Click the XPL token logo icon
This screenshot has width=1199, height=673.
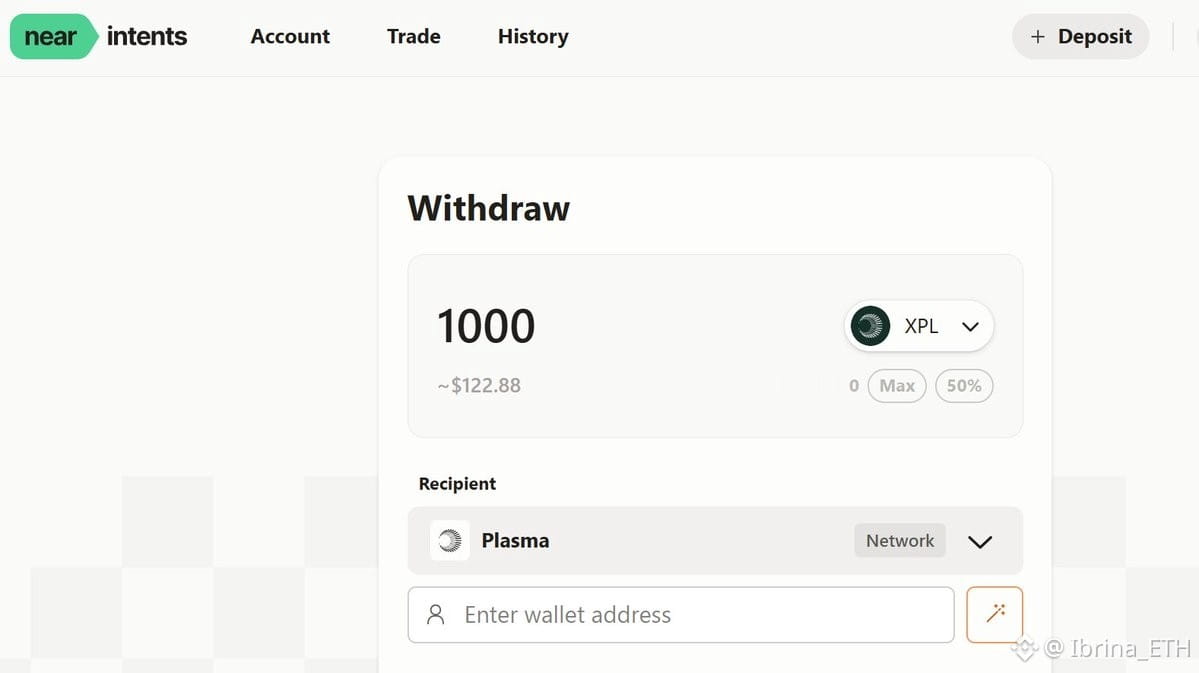point(870,326)
